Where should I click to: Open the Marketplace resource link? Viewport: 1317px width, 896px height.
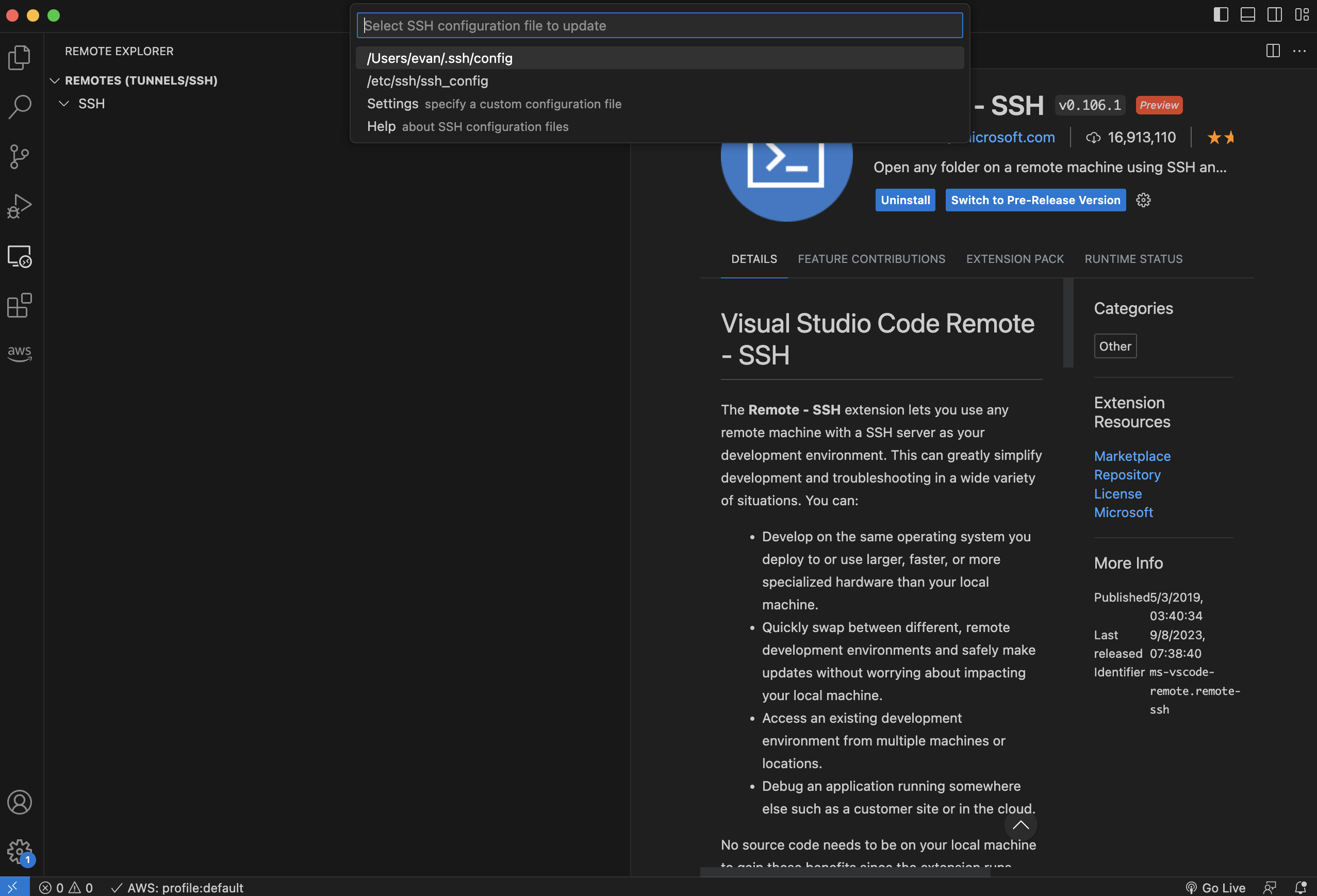(x=1132, y=456)
